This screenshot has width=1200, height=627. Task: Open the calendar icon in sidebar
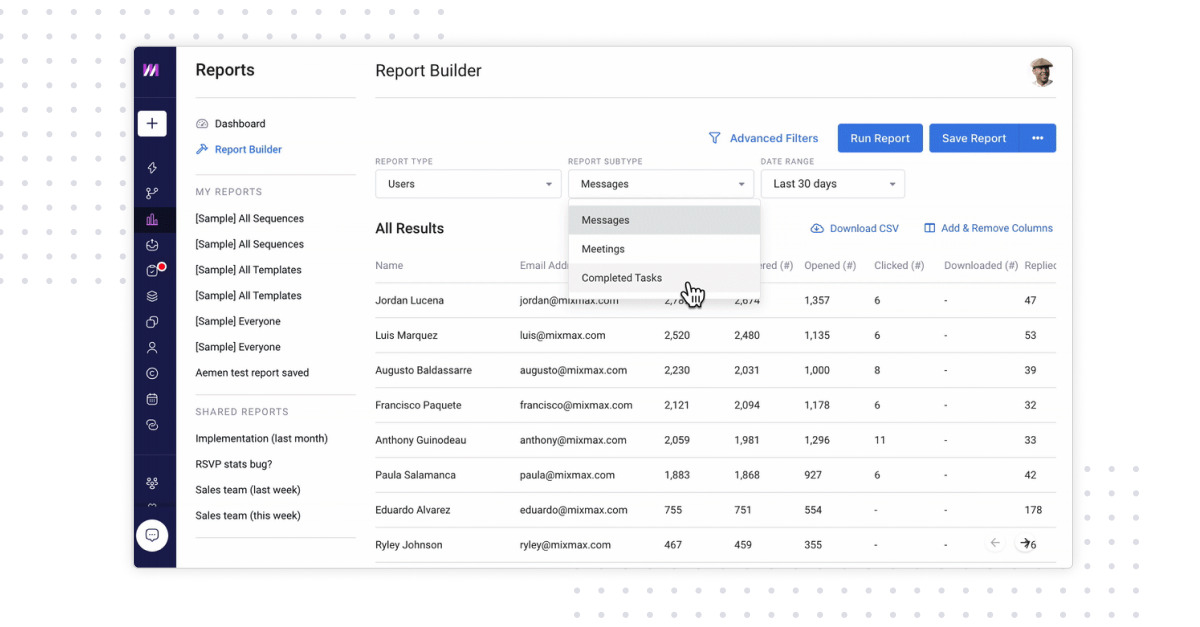(x=152, y=399)
